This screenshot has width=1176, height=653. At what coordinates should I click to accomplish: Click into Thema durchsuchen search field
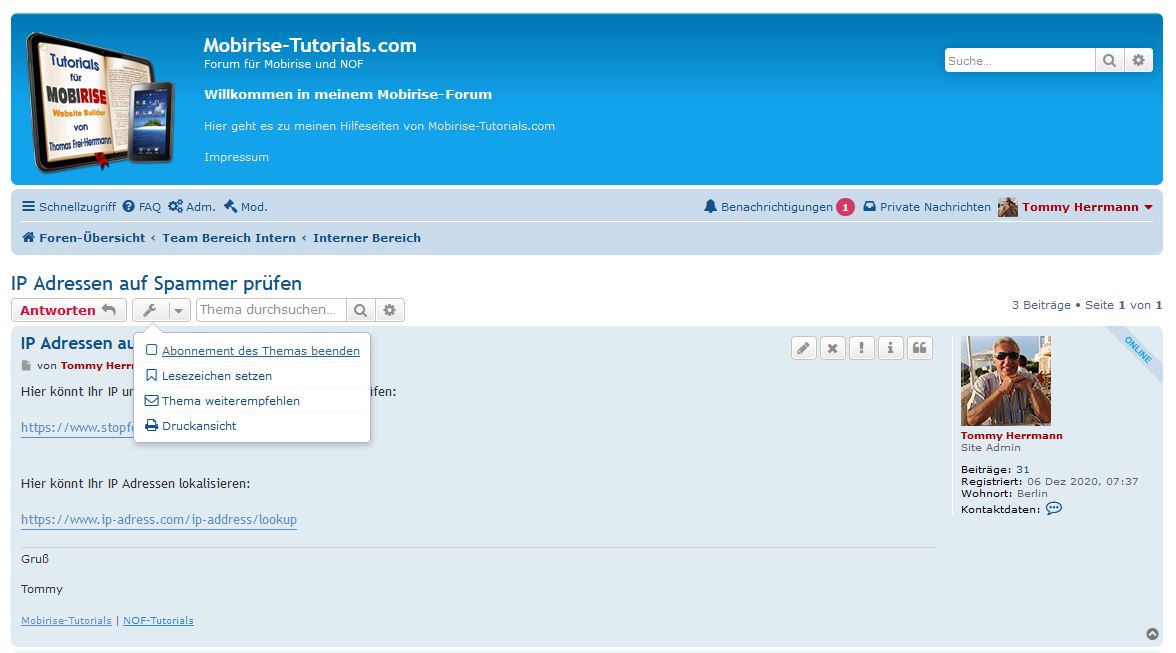coord(271,310)
